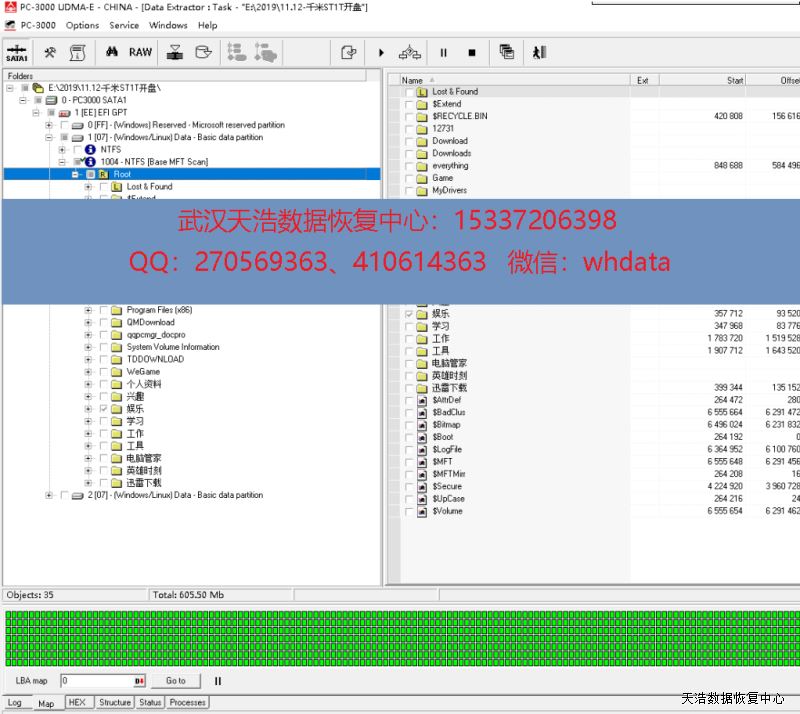Collapse the Root tree node
The width and height of the screenshot is (800, 714).
(x=75, y=174)
